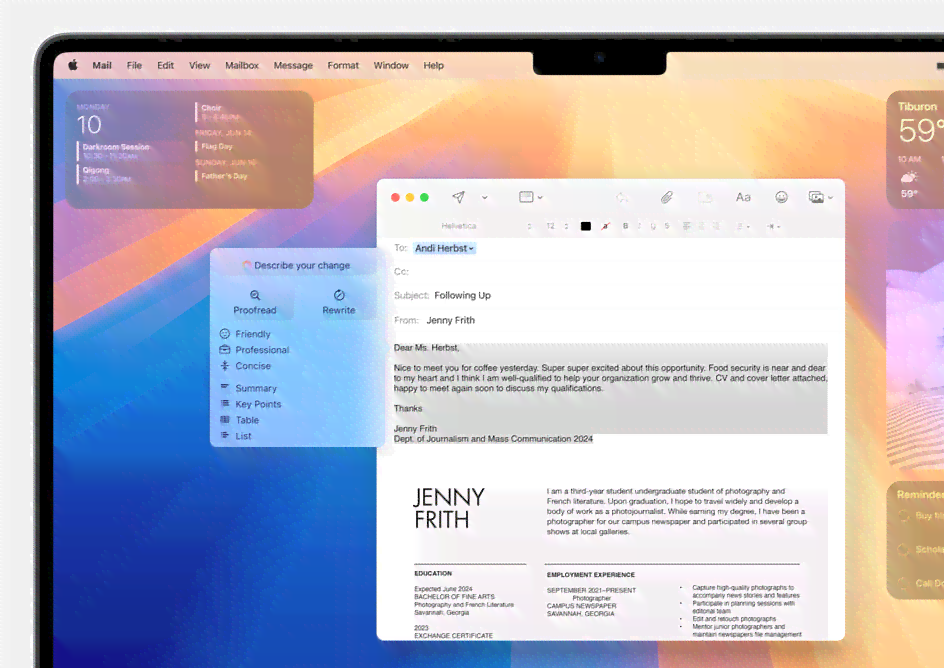Open the font size 12 selector

tap(557, 226)
